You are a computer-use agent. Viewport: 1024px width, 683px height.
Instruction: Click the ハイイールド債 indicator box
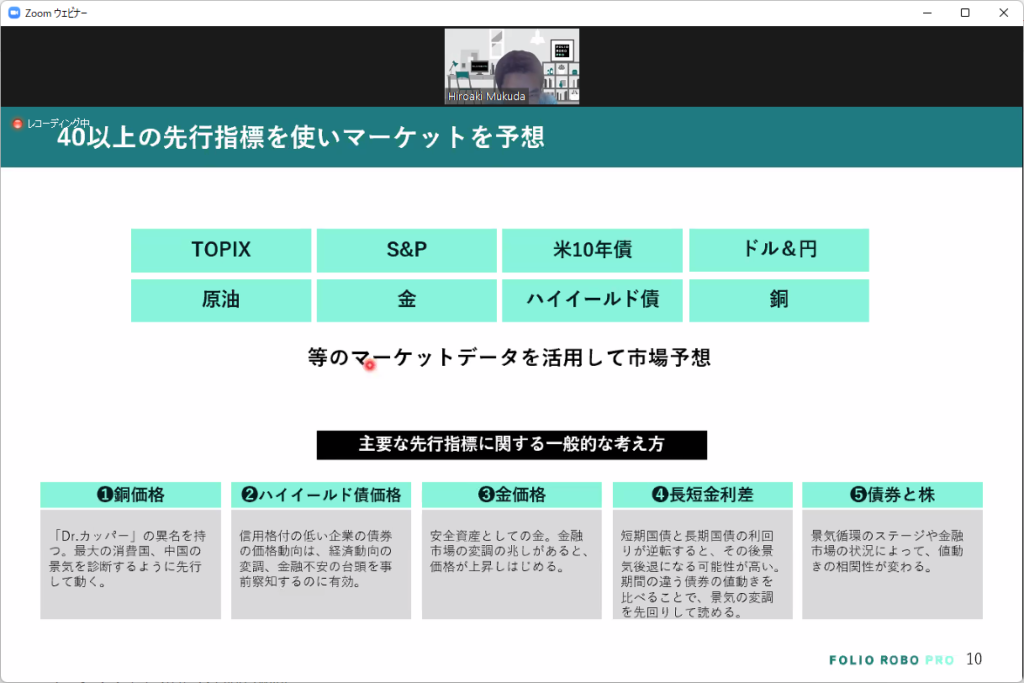(592, 300)
